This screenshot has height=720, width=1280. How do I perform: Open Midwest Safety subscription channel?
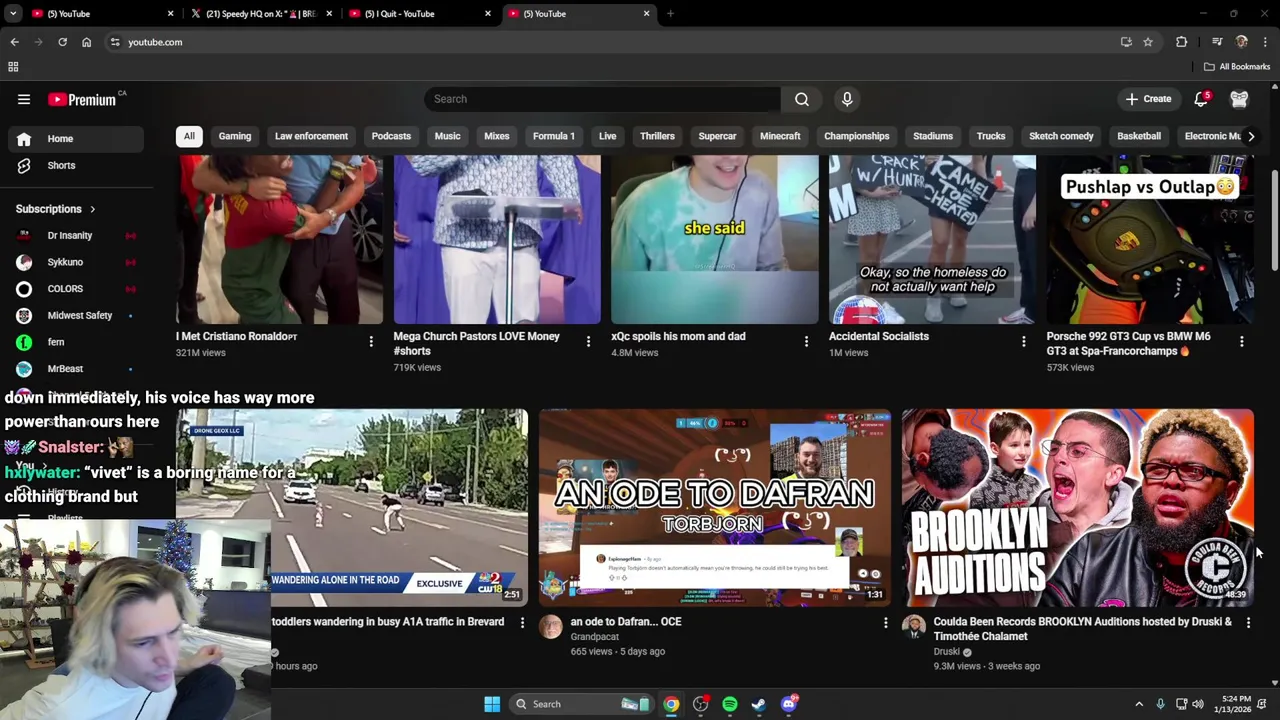76,316
